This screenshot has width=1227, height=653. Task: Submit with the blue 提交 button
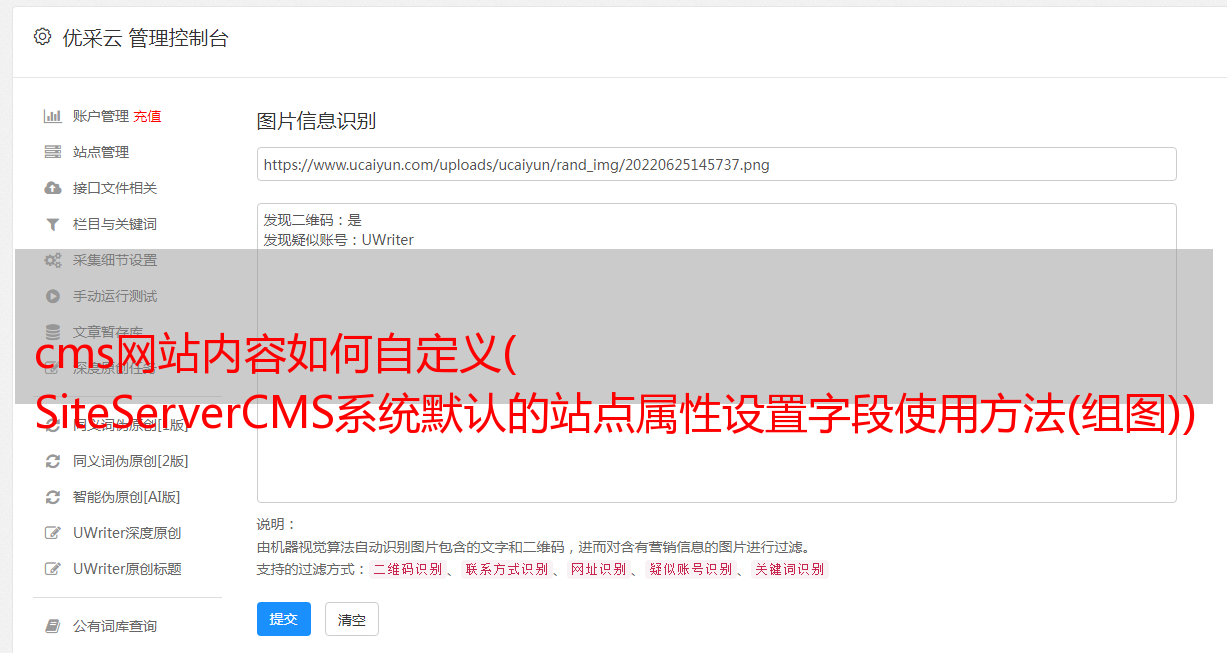tap(284, 619)
